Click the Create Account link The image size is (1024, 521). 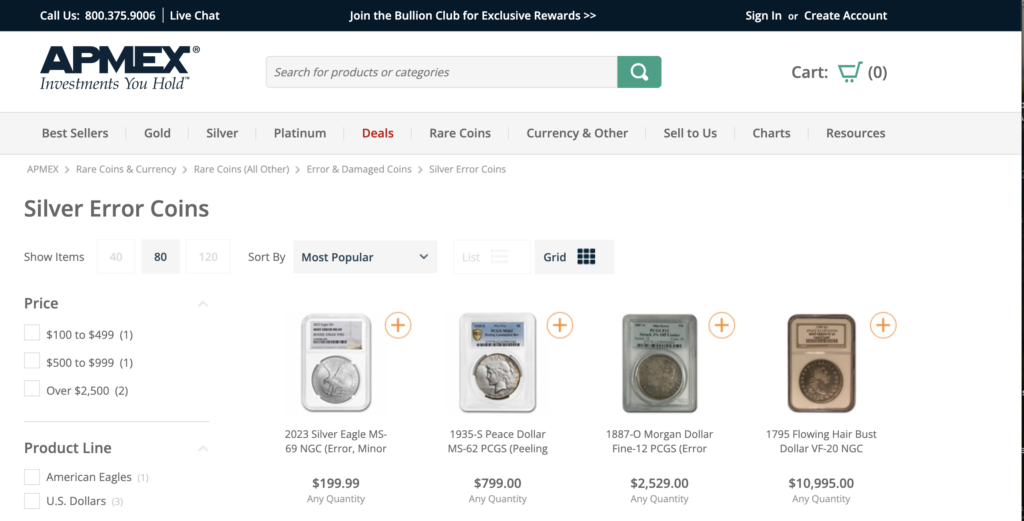point(846,16)
